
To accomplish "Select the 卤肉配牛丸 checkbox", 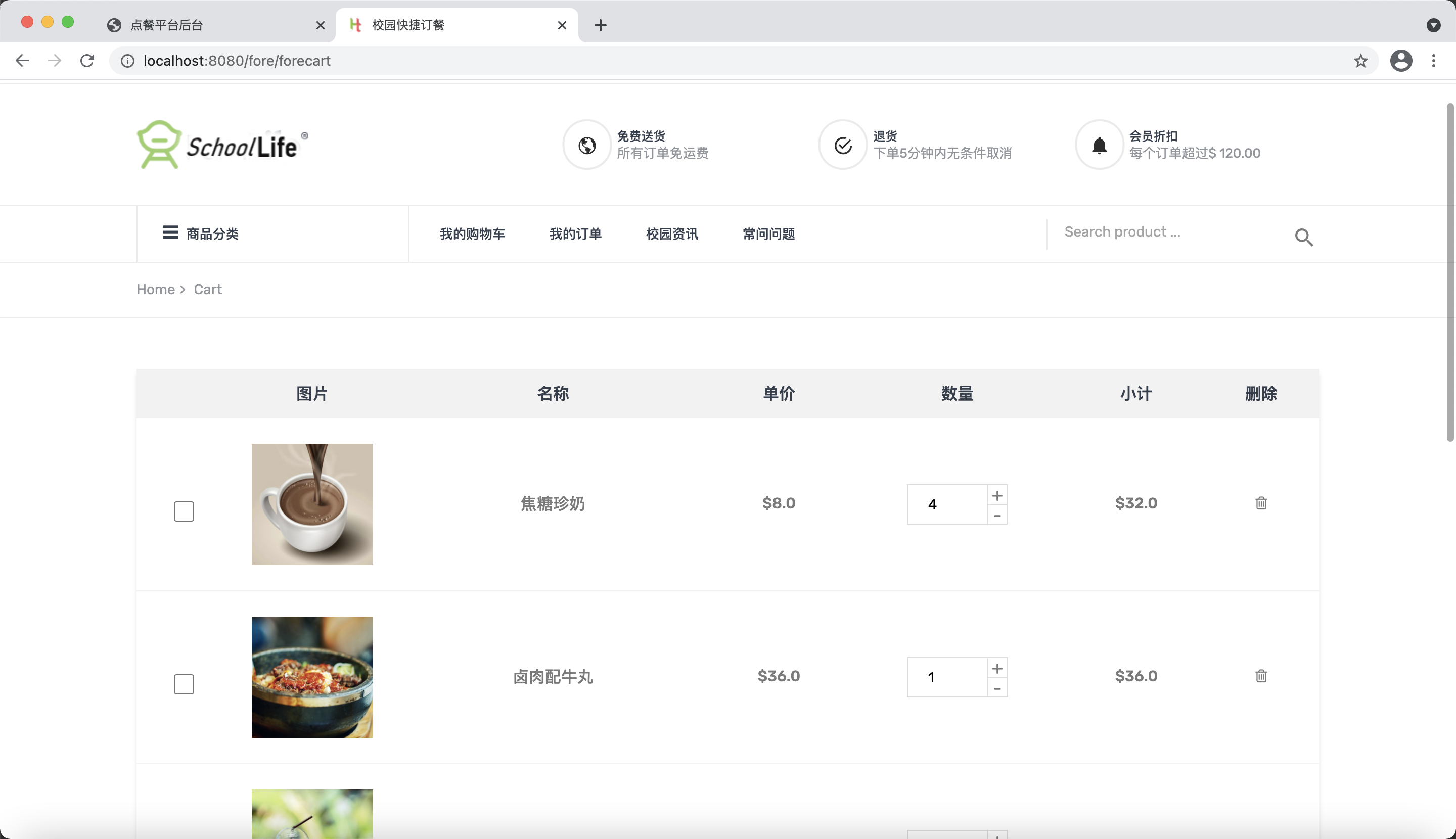I will [184, 684].
